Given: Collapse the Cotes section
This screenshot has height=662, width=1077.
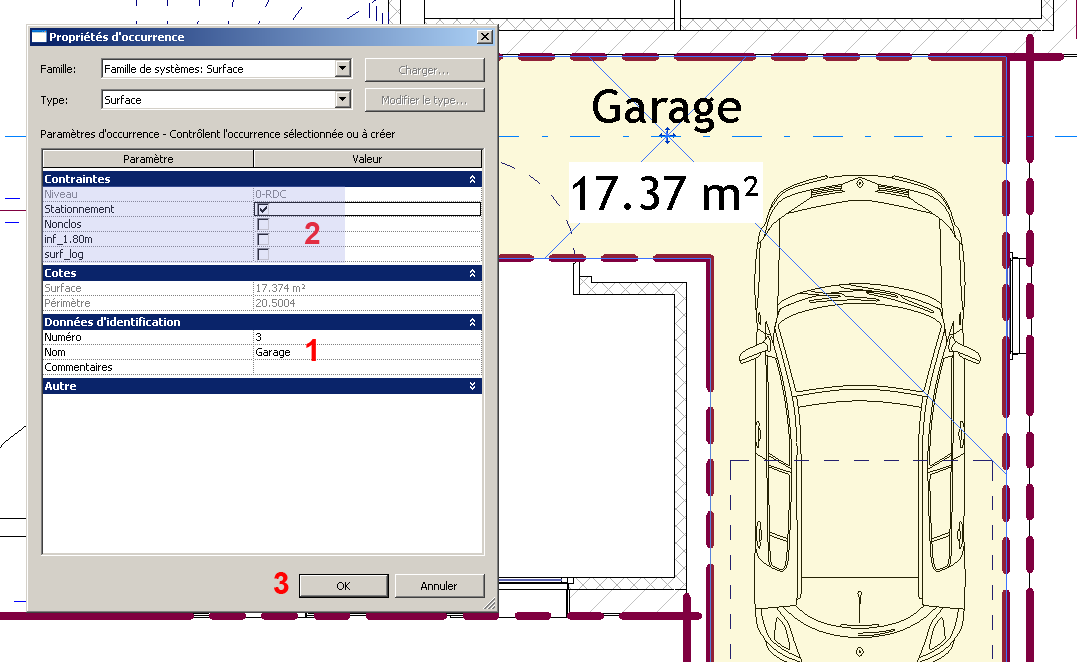Looking at the screenshot, I should 472,273.
